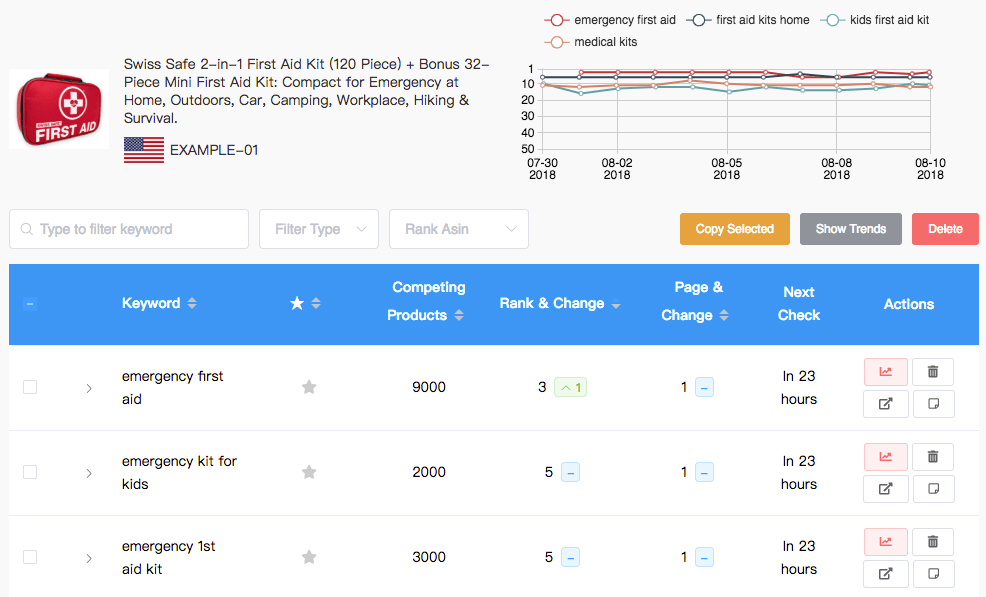Viewport: 986px width, 597px height.
Task: Click the keyword filter input field
Action: 129,229
